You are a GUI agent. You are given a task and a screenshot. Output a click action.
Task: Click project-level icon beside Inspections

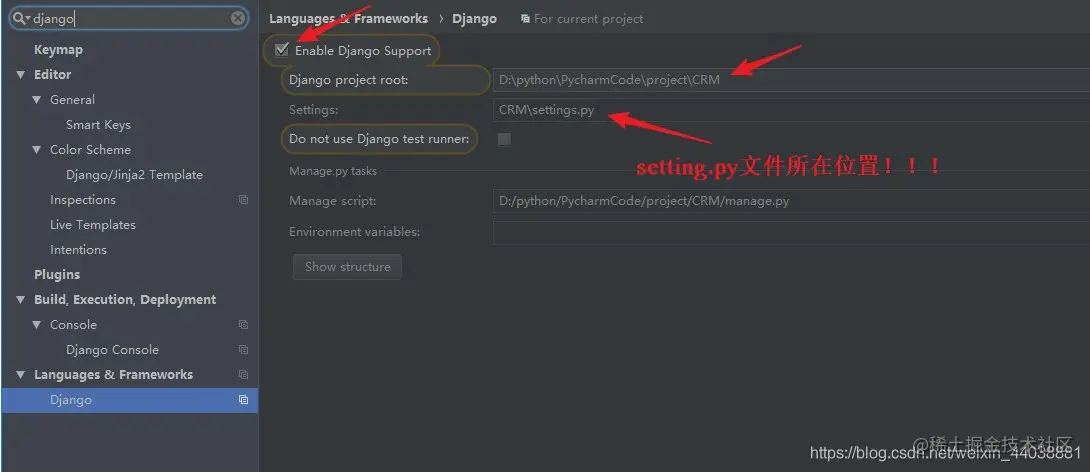pos(243,200)
